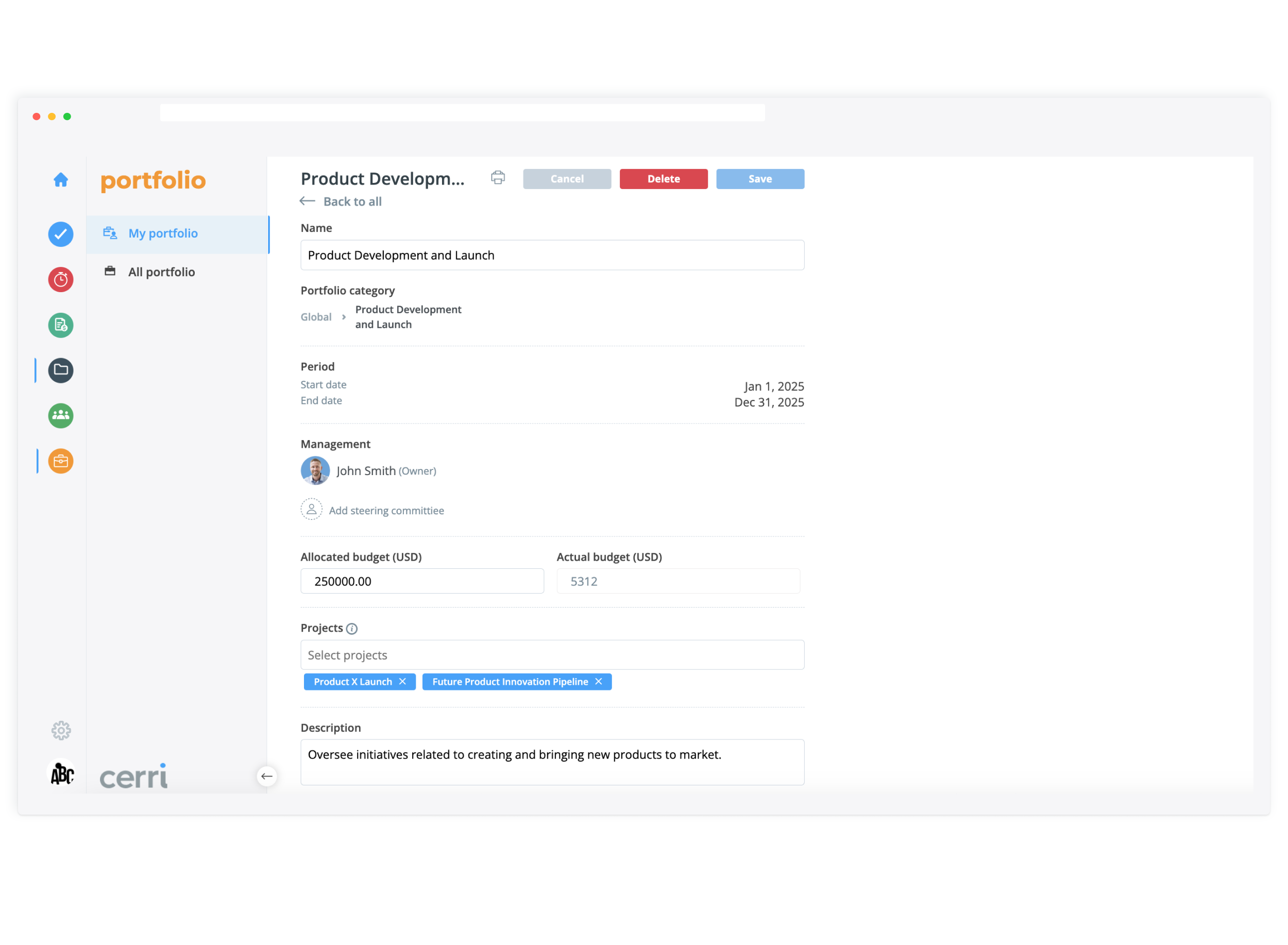This screenshot has width=1288, height=945.
Task: Open the red timer module icon
Action: point(61,280)
